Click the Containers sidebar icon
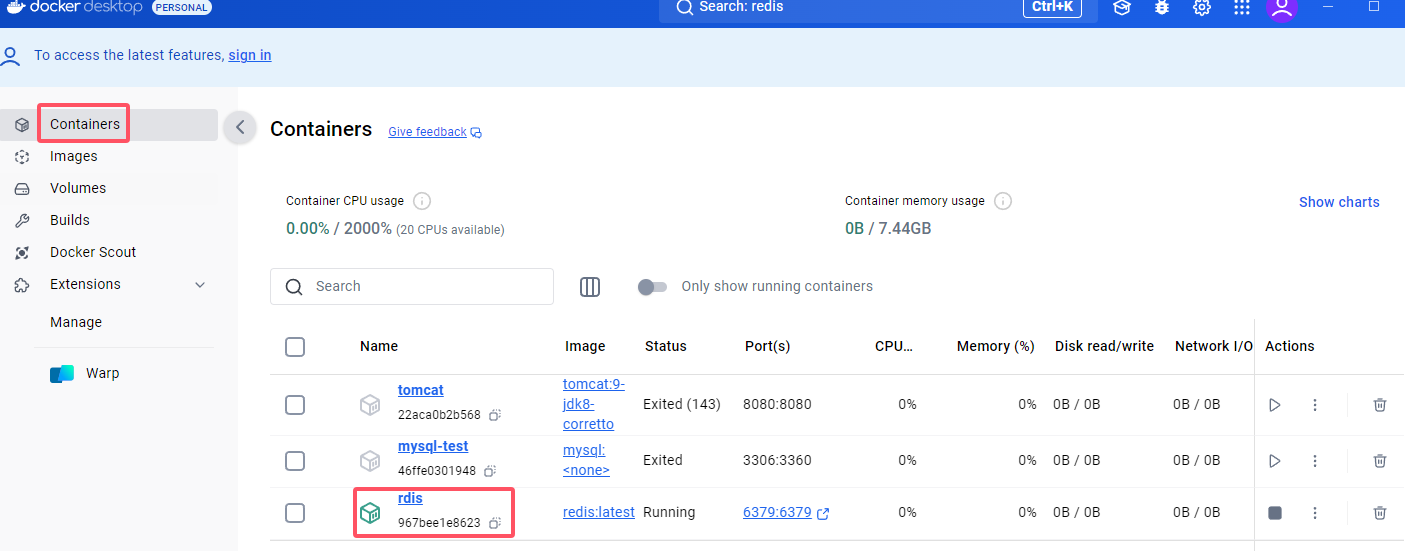This screenshot has height=551, width=1405. pos(22,125)
